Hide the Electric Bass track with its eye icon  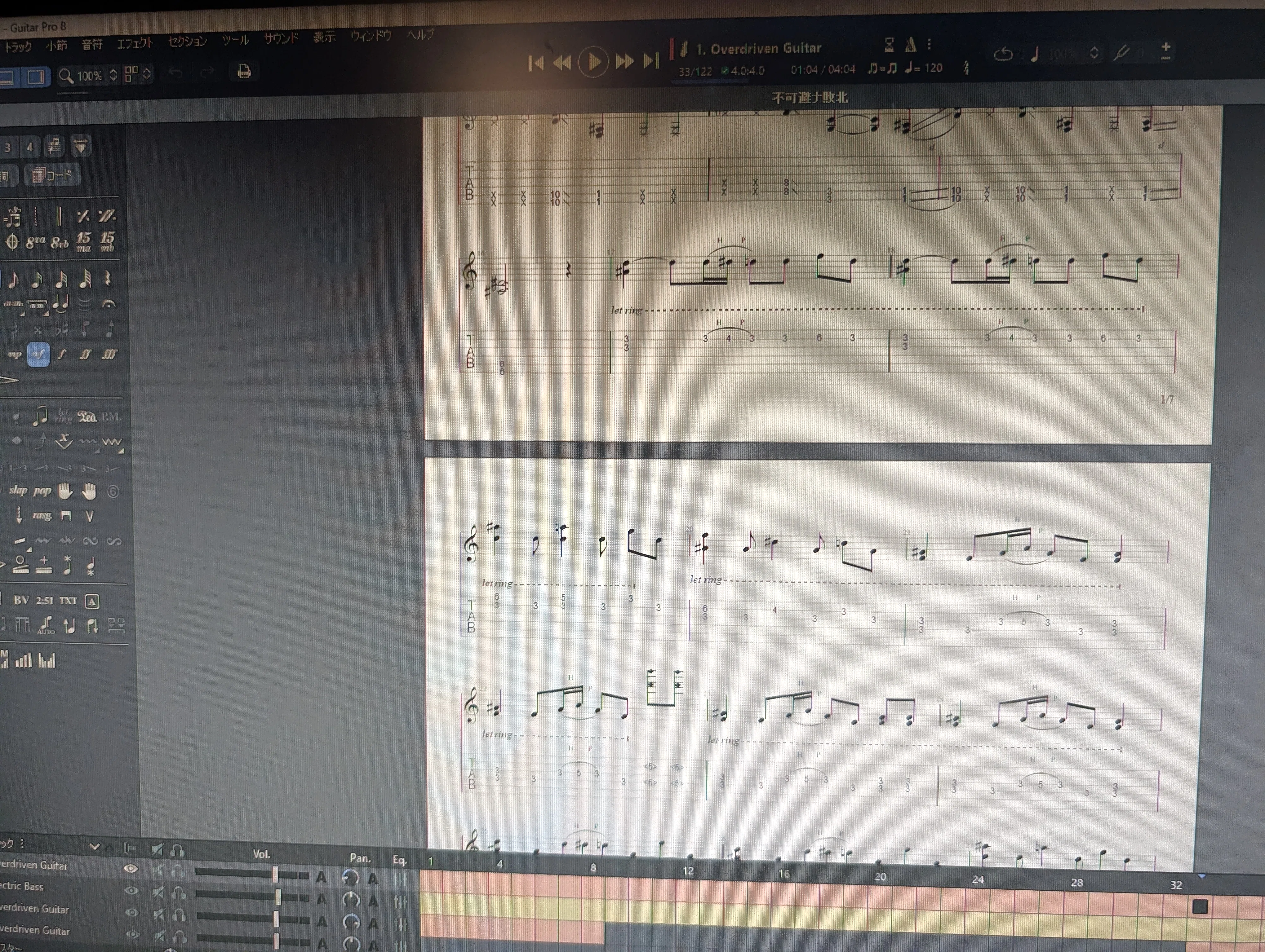(131, 890)
